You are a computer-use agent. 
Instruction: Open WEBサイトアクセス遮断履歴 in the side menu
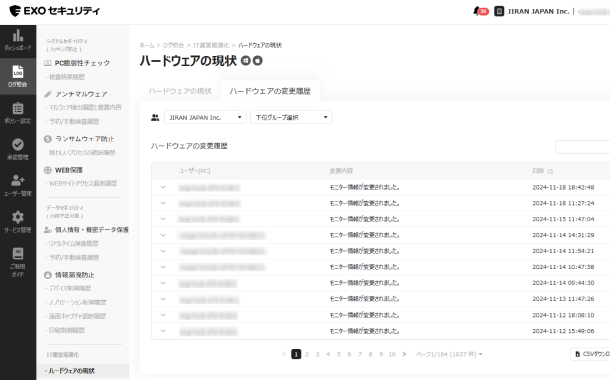tap(82, 183)
